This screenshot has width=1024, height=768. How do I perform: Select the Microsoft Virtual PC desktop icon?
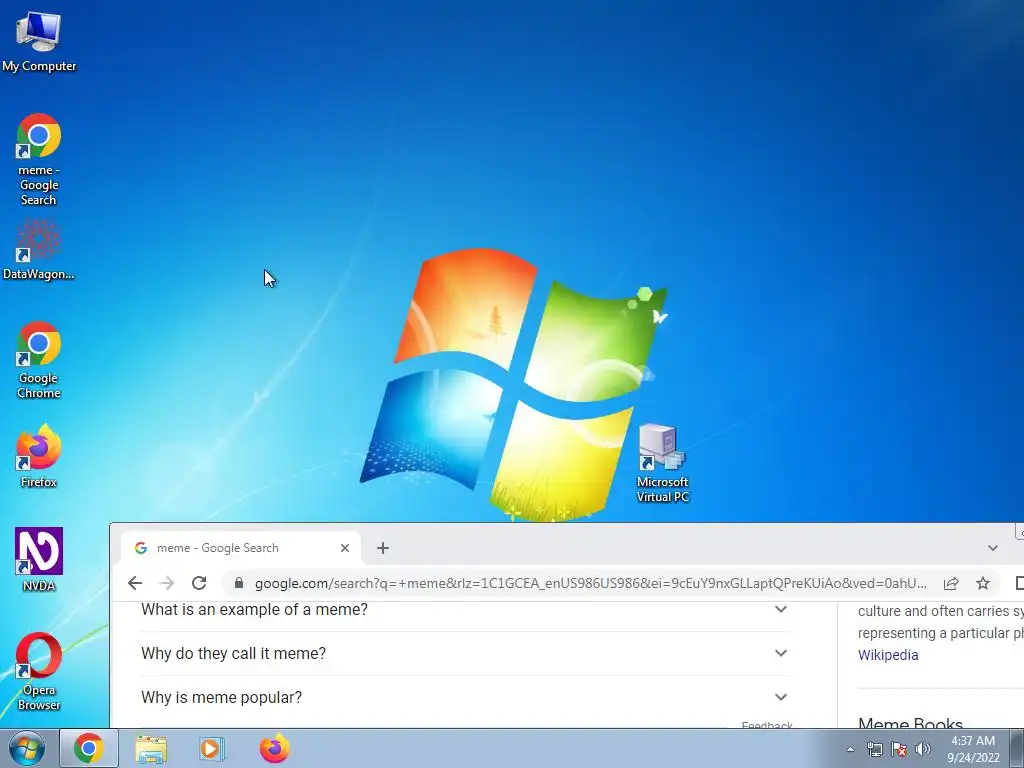662,464
